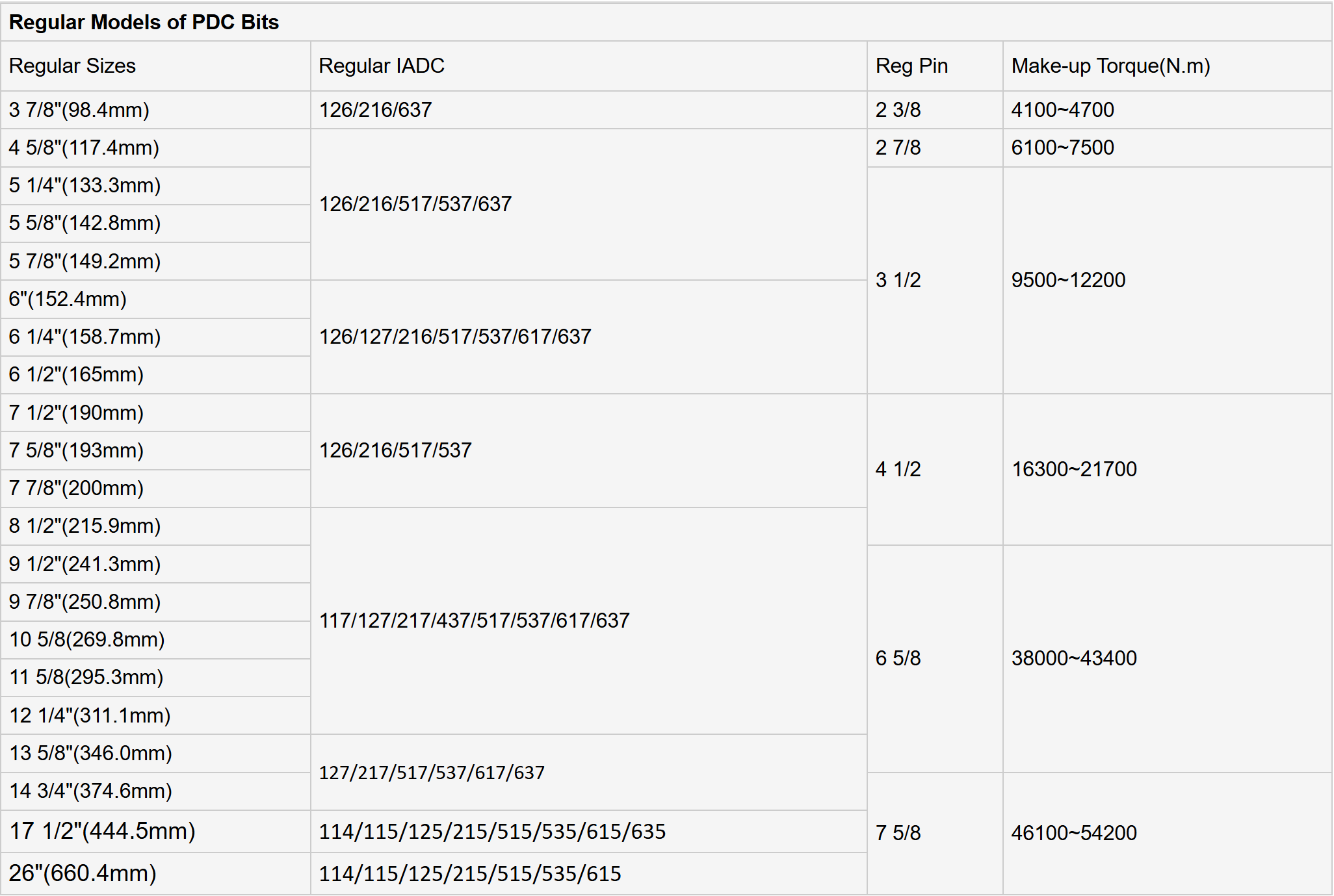The height and width of the screenshot is (896, 1334).
Task: Select the 16300~21700 torque cell
Action: tap(1074, 469)
